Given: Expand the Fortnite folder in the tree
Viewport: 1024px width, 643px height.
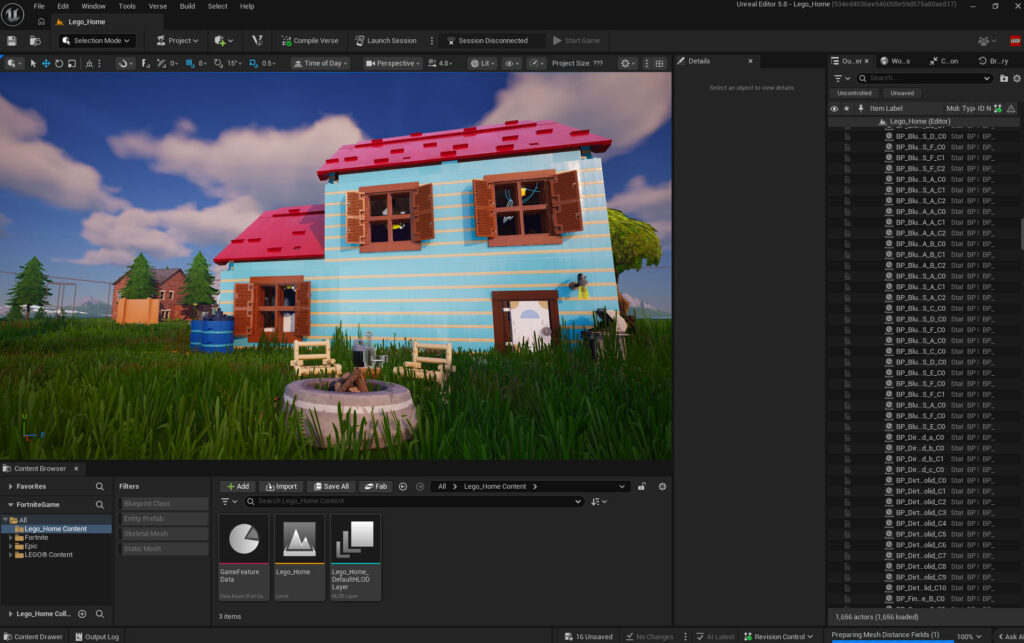Looking at the screenshot, I should point(10,537).
